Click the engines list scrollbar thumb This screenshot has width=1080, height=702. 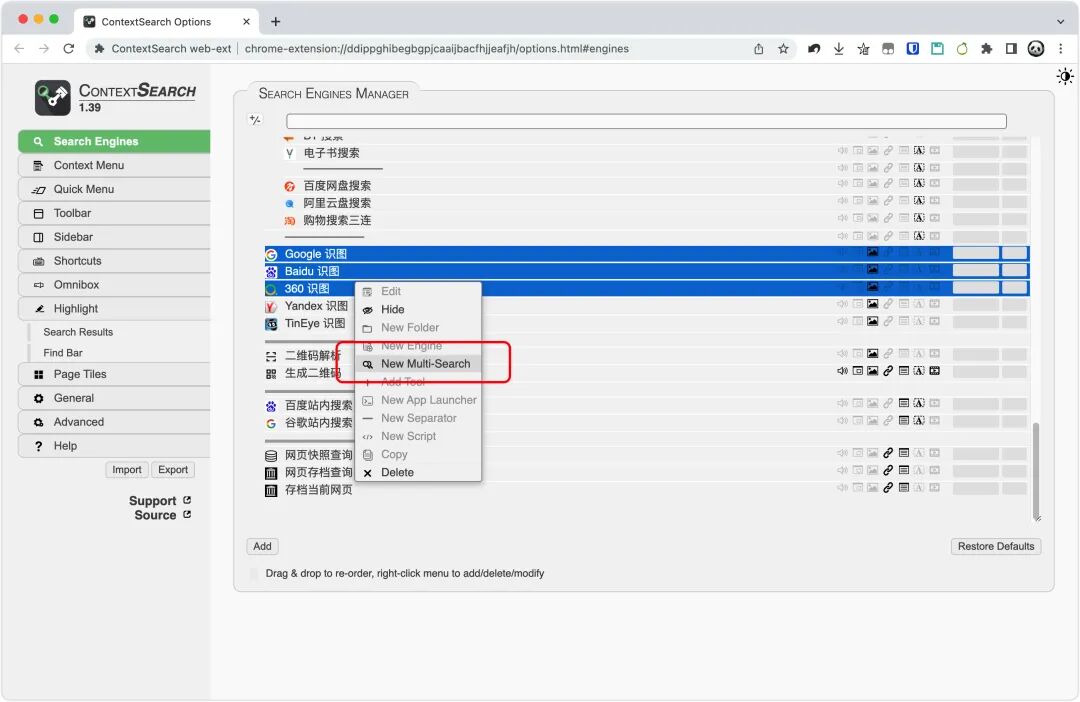[x=1035, y=471]
